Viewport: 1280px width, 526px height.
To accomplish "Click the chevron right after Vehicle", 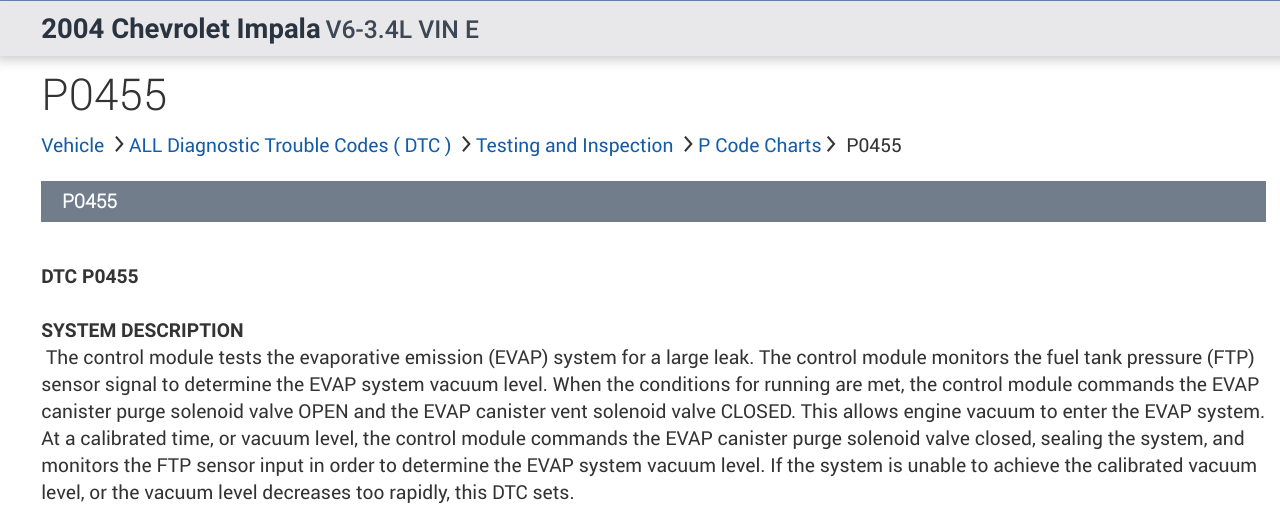I will tap(118, 145).
